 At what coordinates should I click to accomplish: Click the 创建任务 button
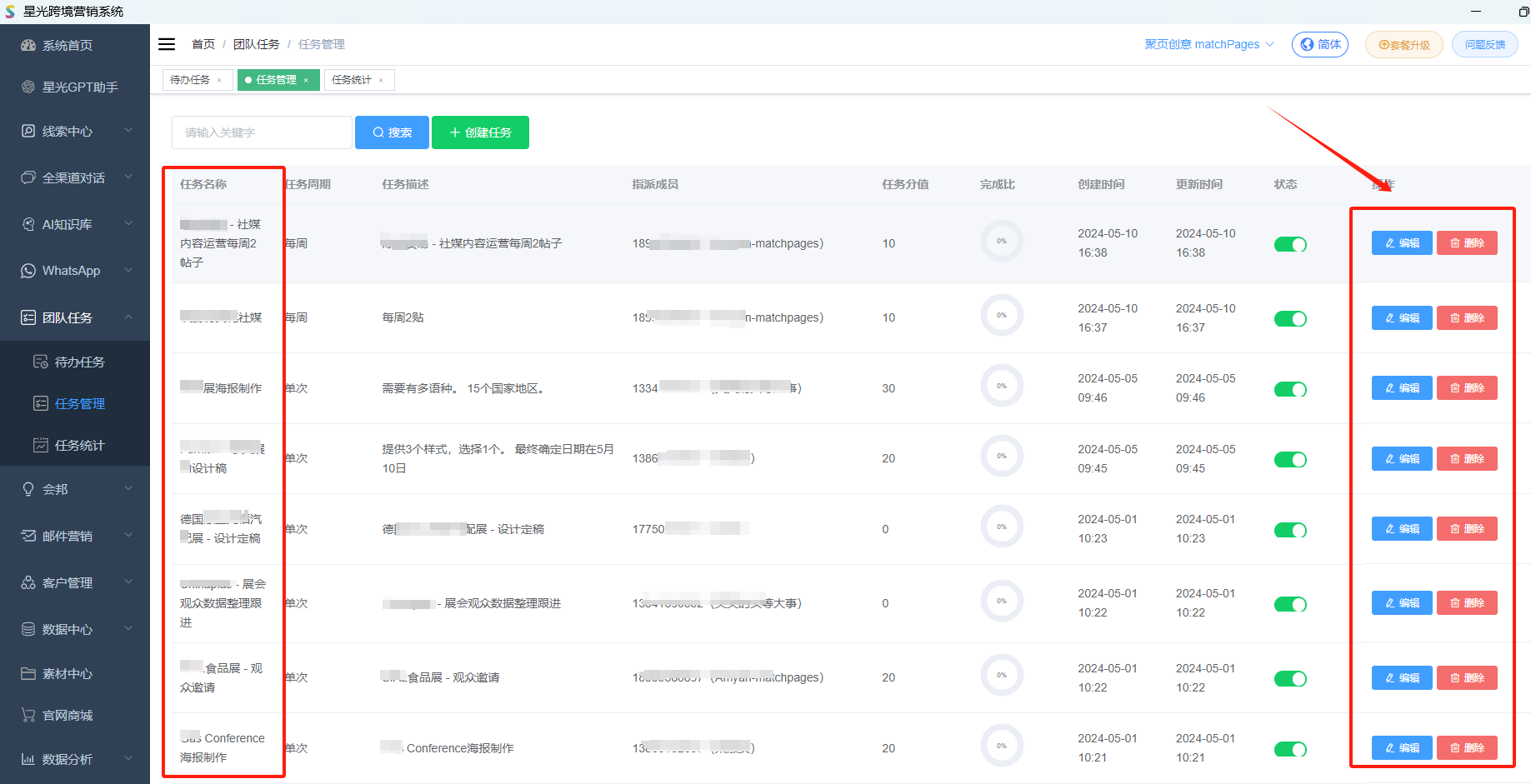click(x=480, y=132)
